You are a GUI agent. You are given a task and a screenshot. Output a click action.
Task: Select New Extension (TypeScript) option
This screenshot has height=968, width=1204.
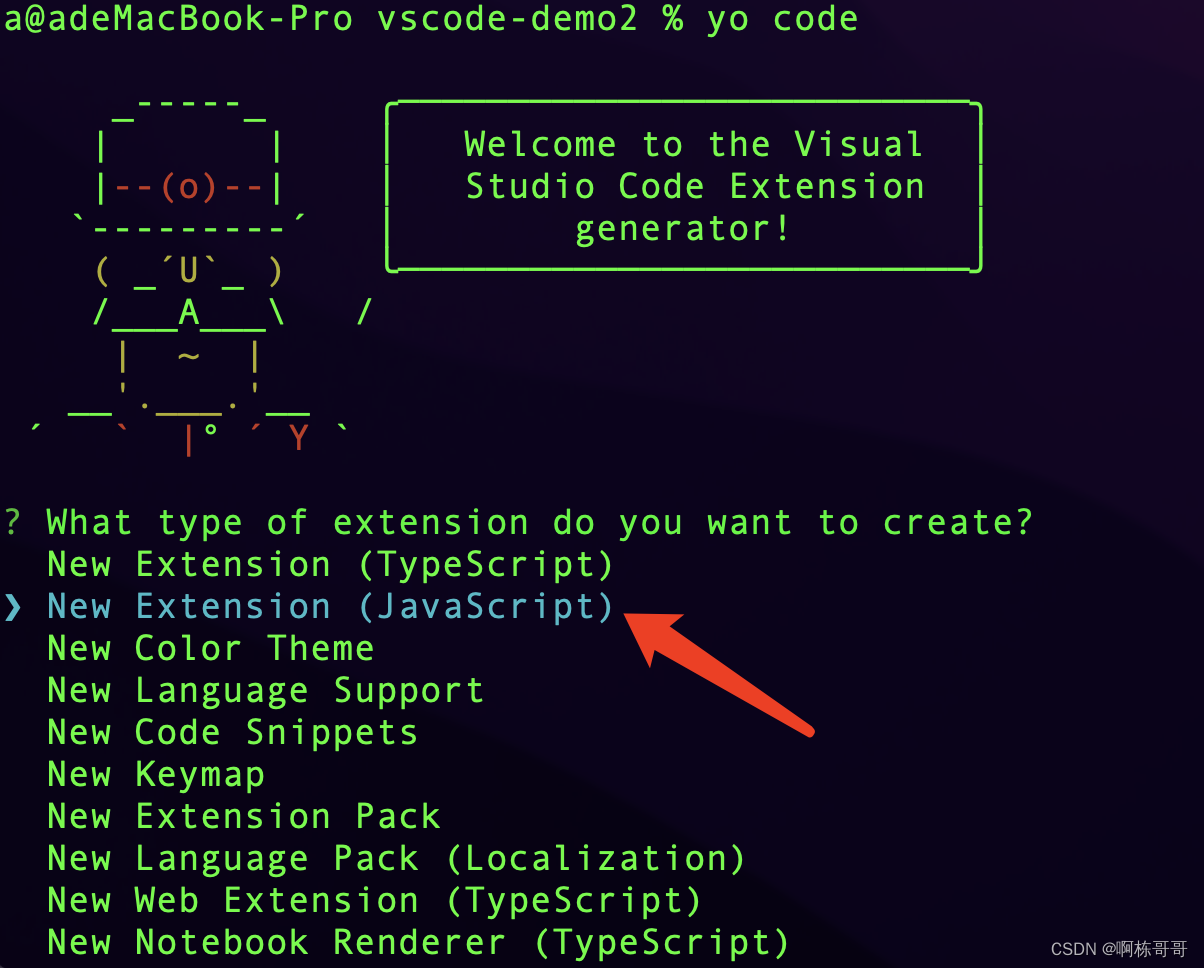pyautogui.click(x=330, y=565)
